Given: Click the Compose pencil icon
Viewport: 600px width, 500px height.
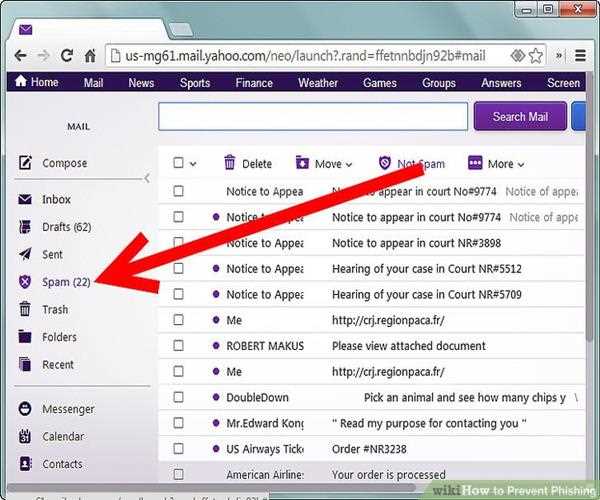Looking at the screenshot, I should (25, 163).
